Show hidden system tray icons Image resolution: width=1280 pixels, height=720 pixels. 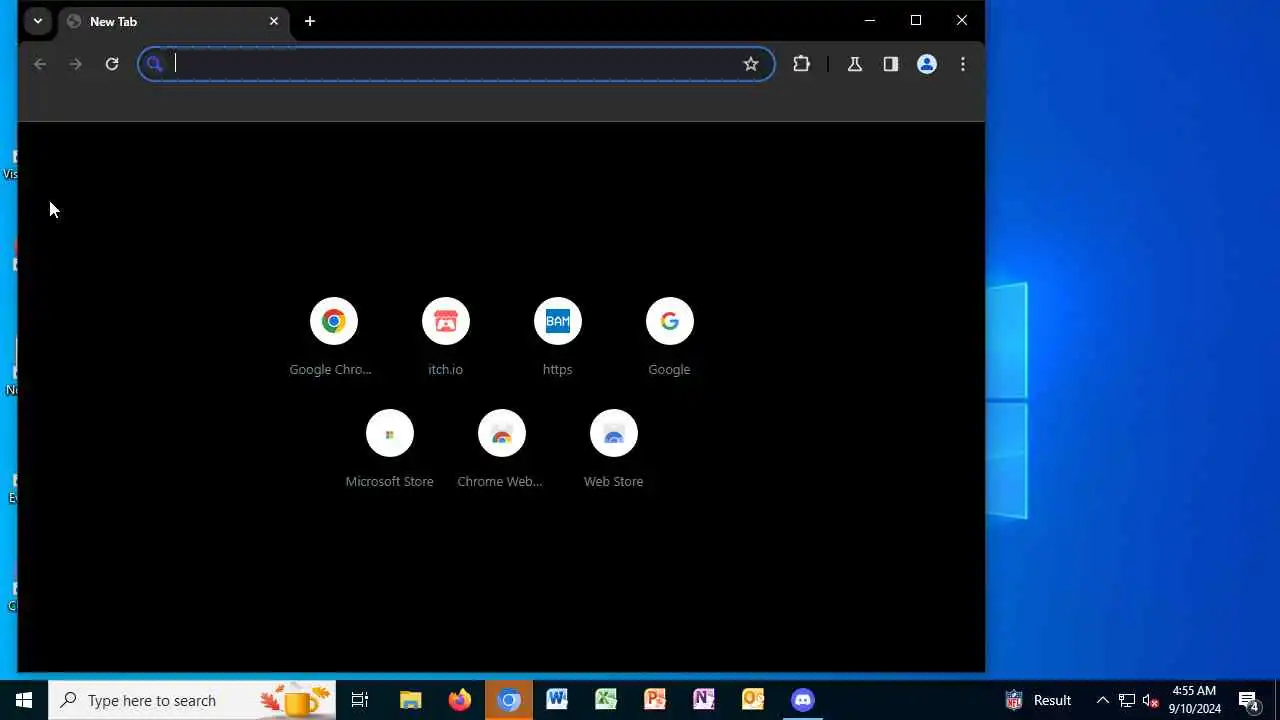[x=1103, y=700]
